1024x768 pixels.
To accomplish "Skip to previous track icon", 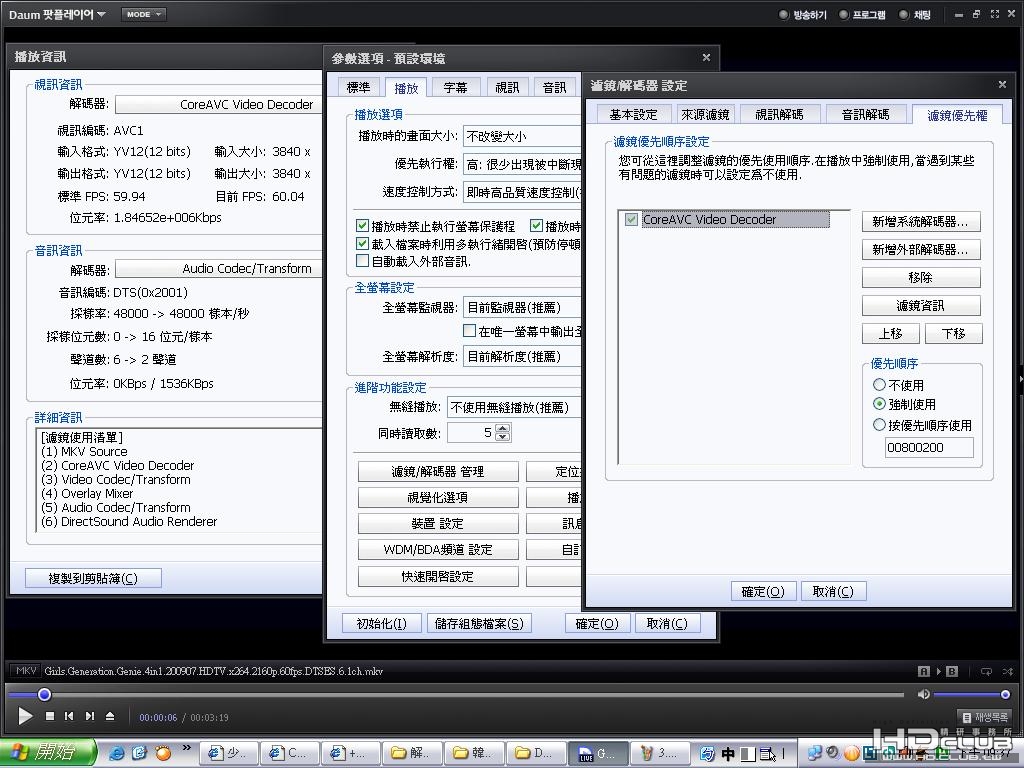I will pos(69,716).
